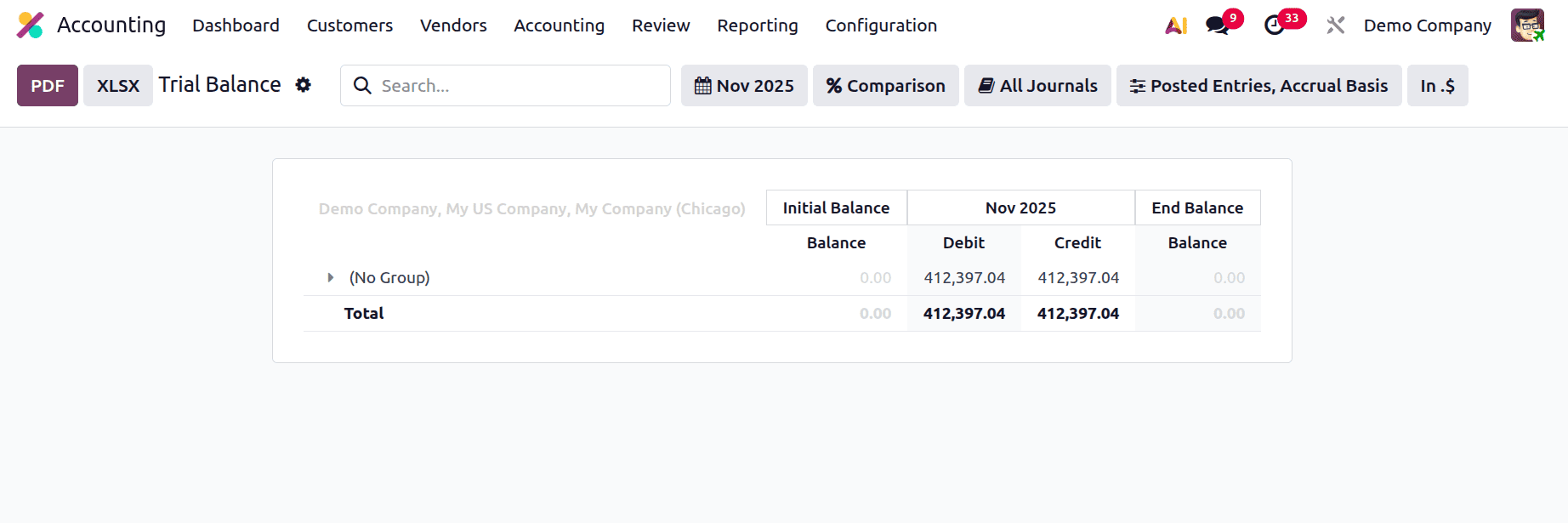Open the Accounting menu item
Viewport: 1568px width, 523px height.
click(x=559, y=26)
